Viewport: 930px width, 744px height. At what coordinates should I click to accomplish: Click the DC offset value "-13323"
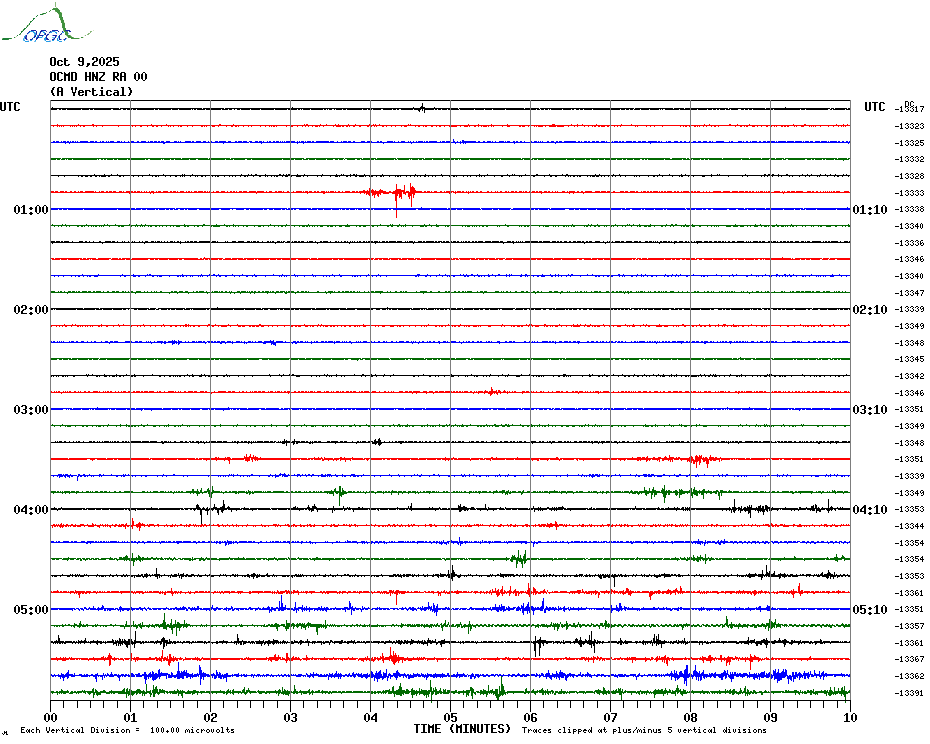[x=910, y=126]
